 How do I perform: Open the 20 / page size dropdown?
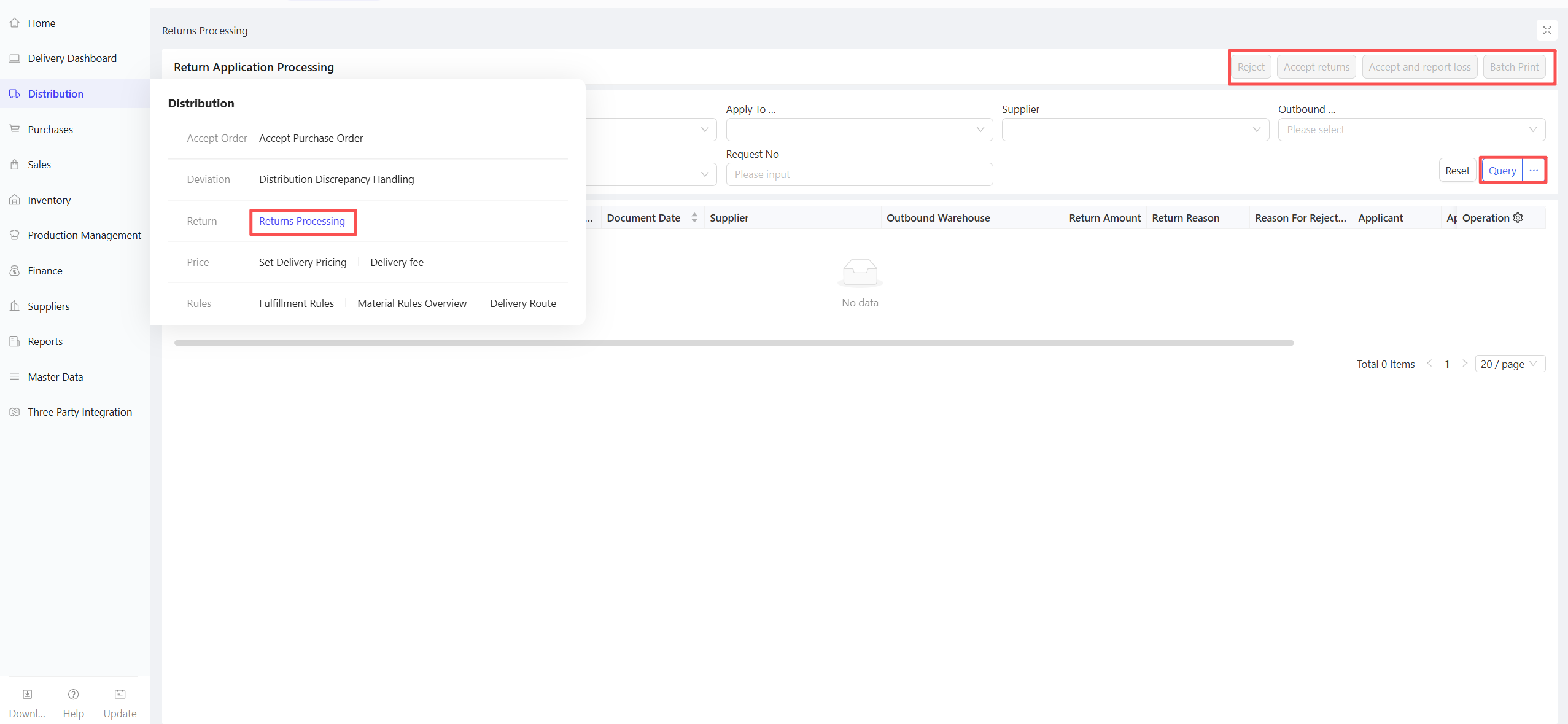(x=1509, y=364)
